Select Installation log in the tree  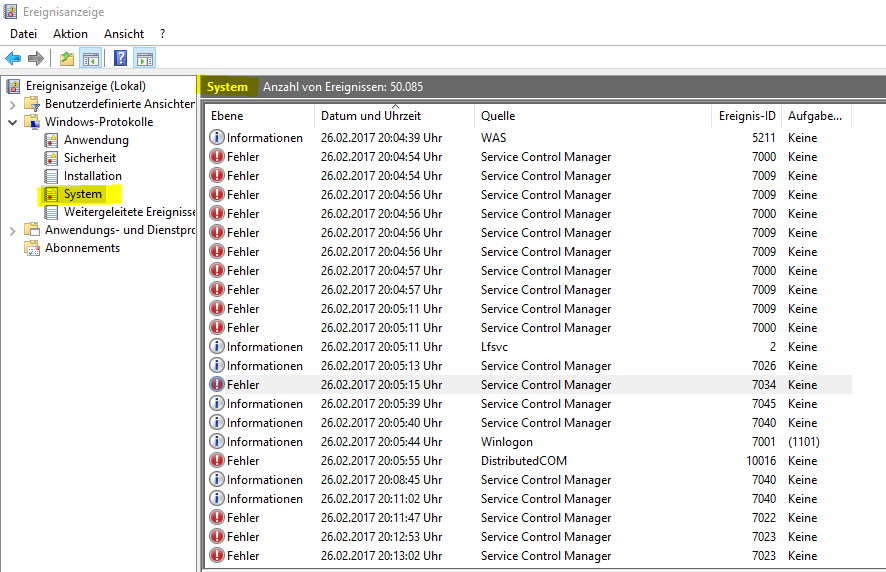click(93, 176)
